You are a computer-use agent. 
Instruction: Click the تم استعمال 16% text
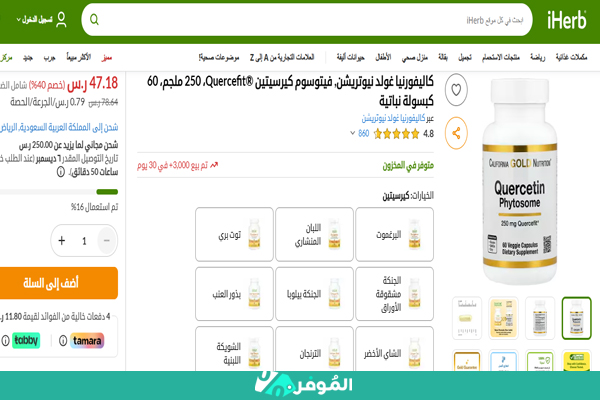[94, 207]
